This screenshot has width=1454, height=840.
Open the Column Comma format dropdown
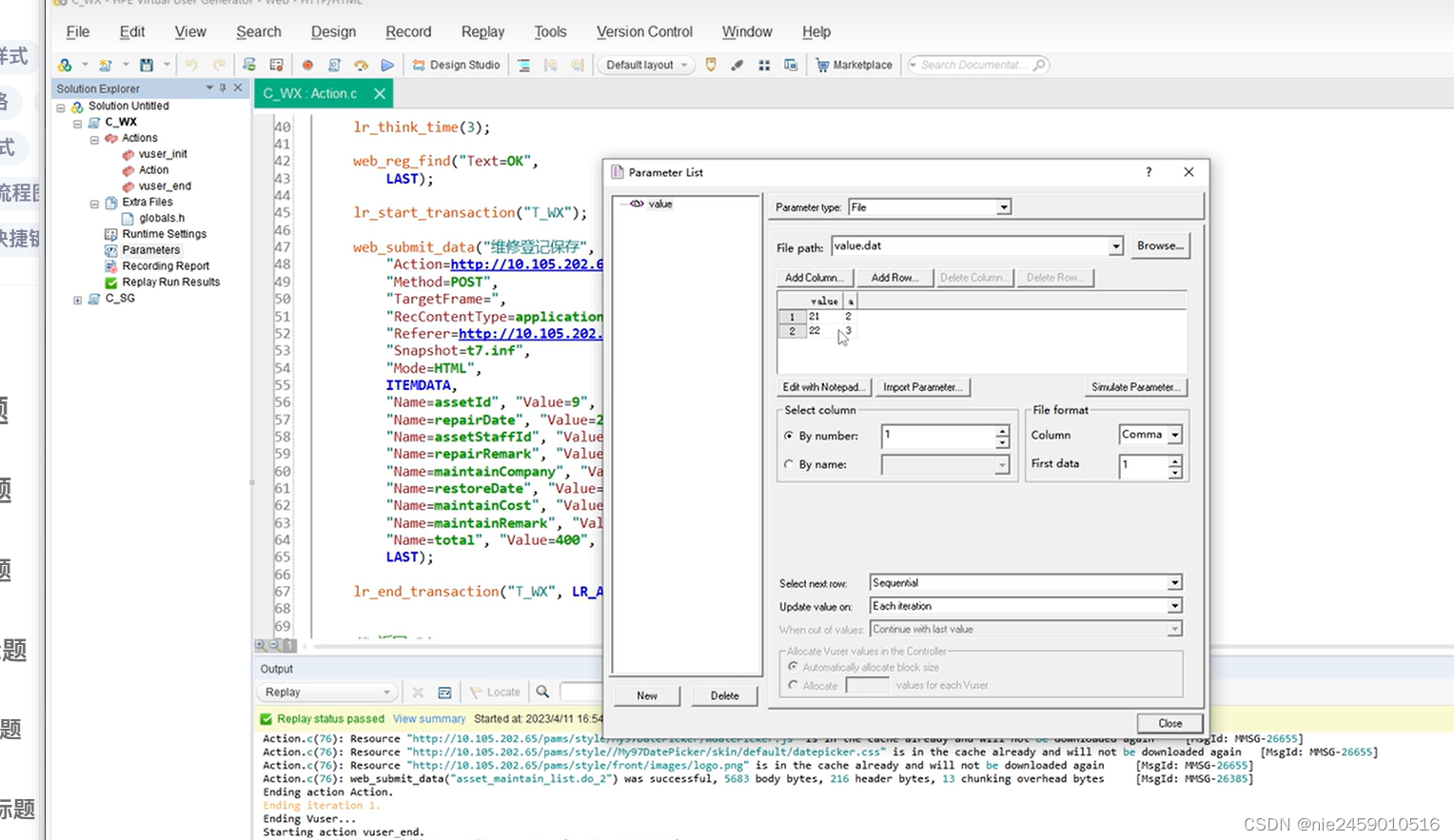1175,435
